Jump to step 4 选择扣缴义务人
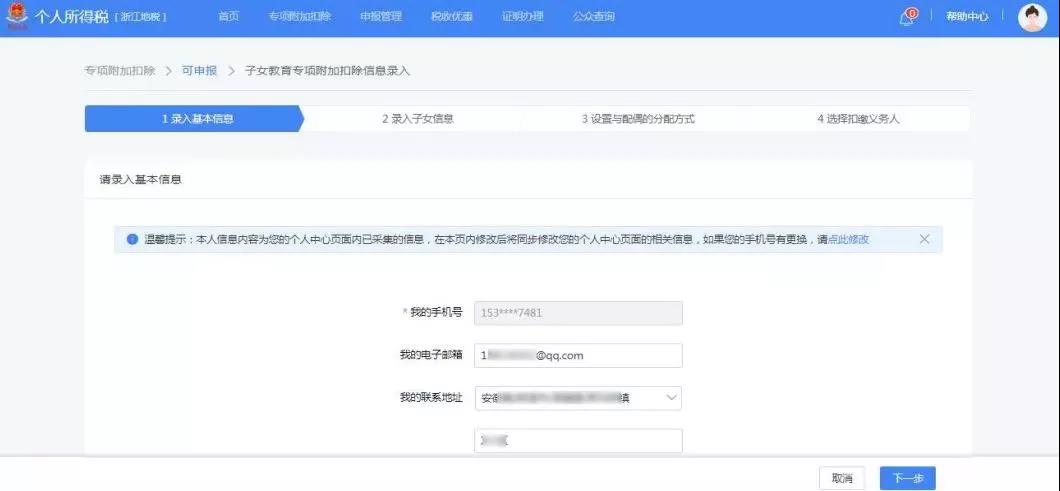Screen dimensions: 1060x491 pyautogui.click(x=858, y=119)
